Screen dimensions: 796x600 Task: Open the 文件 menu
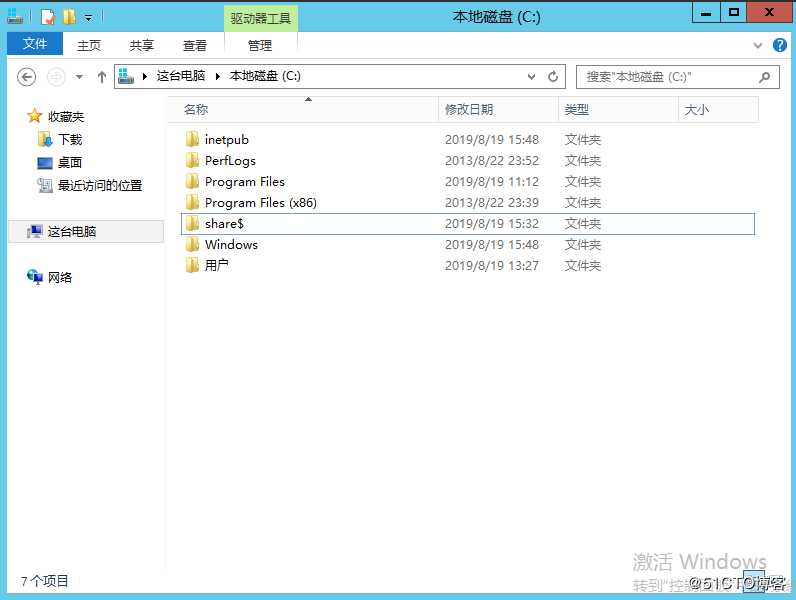pos(35,44)
